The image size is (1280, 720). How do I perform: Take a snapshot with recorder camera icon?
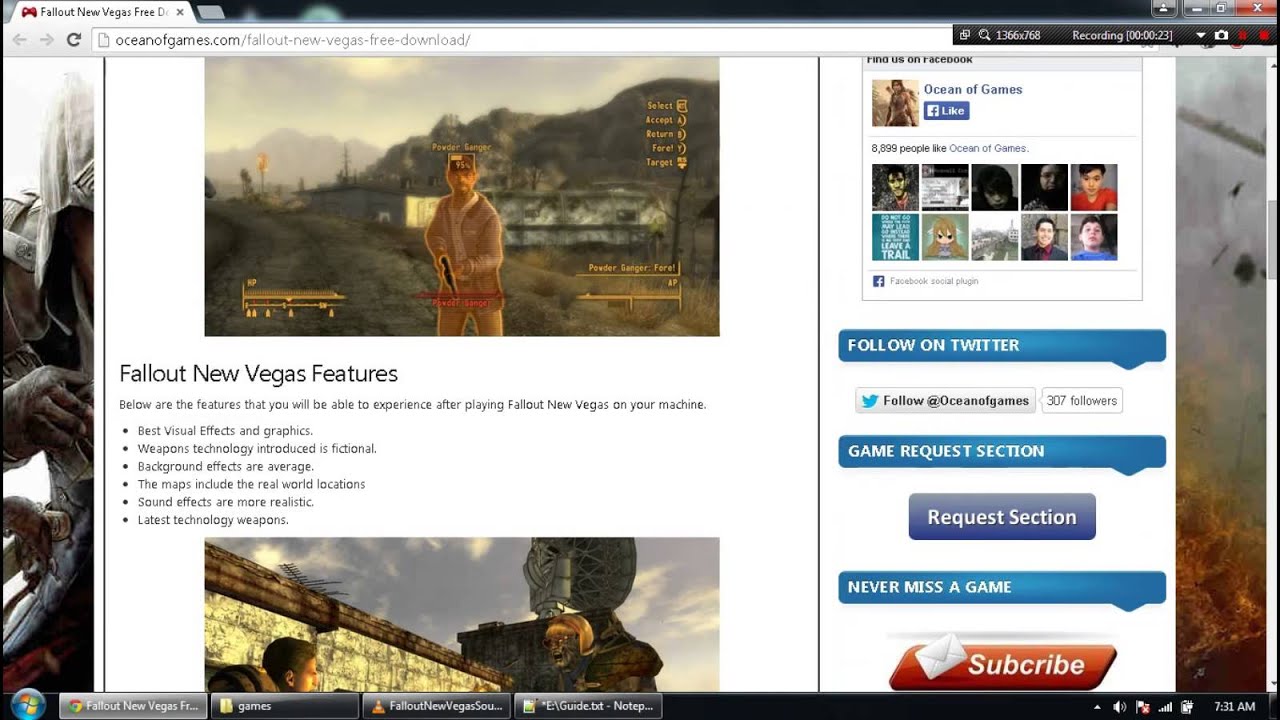pyautogui.click(x=1221, y=35)
